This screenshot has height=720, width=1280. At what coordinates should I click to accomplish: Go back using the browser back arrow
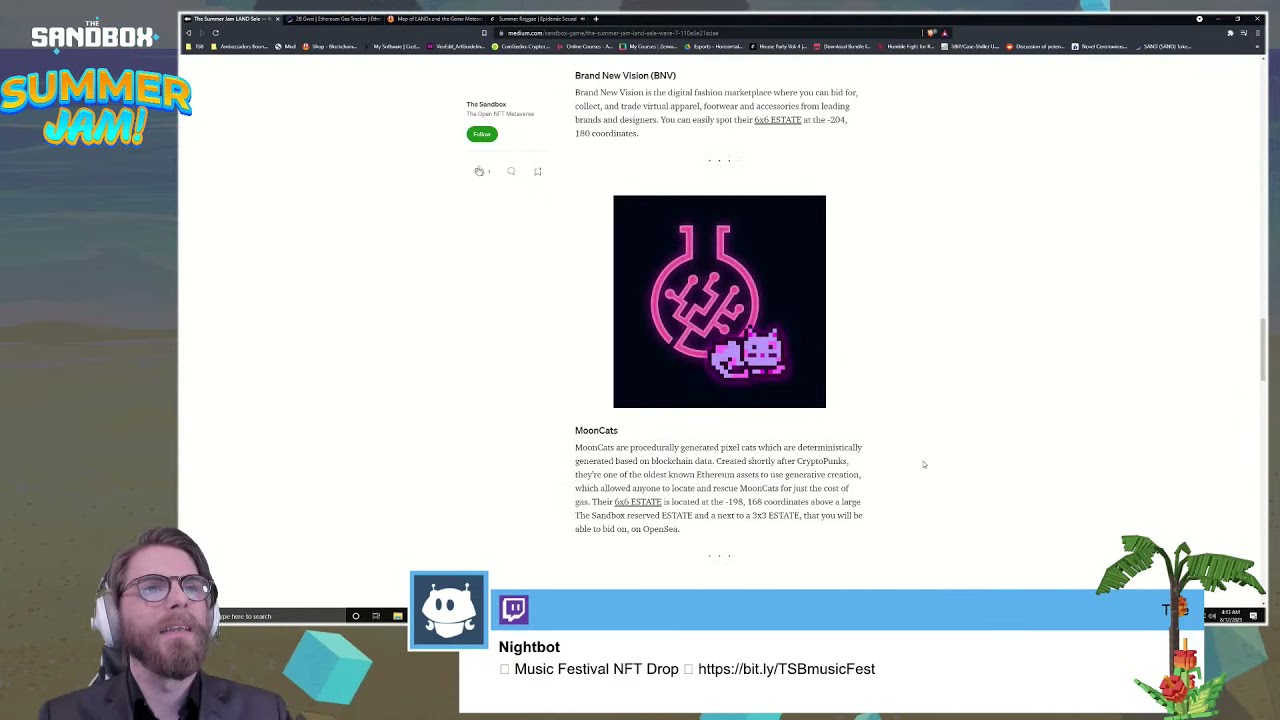188,33
